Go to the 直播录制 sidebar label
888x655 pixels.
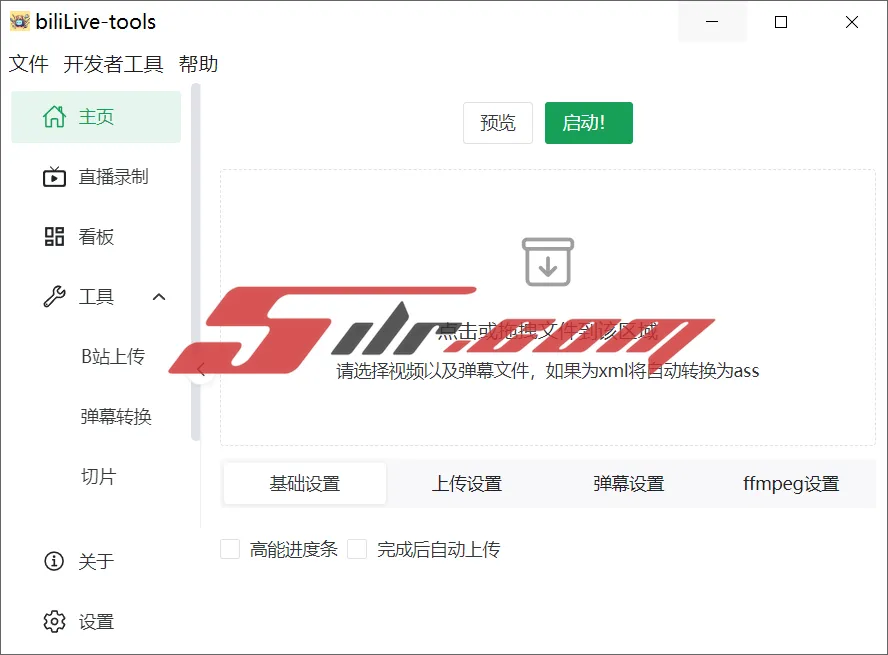[x=113, y=177]
